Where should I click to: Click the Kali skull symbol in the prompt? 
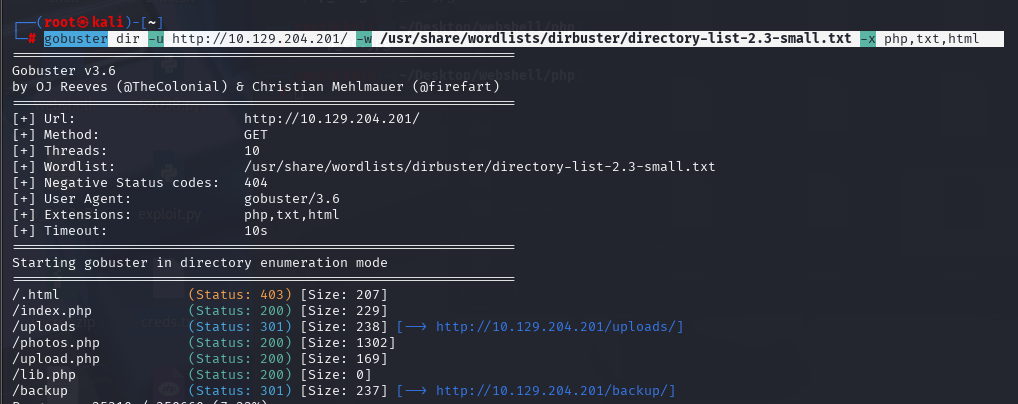coord(84,23)
